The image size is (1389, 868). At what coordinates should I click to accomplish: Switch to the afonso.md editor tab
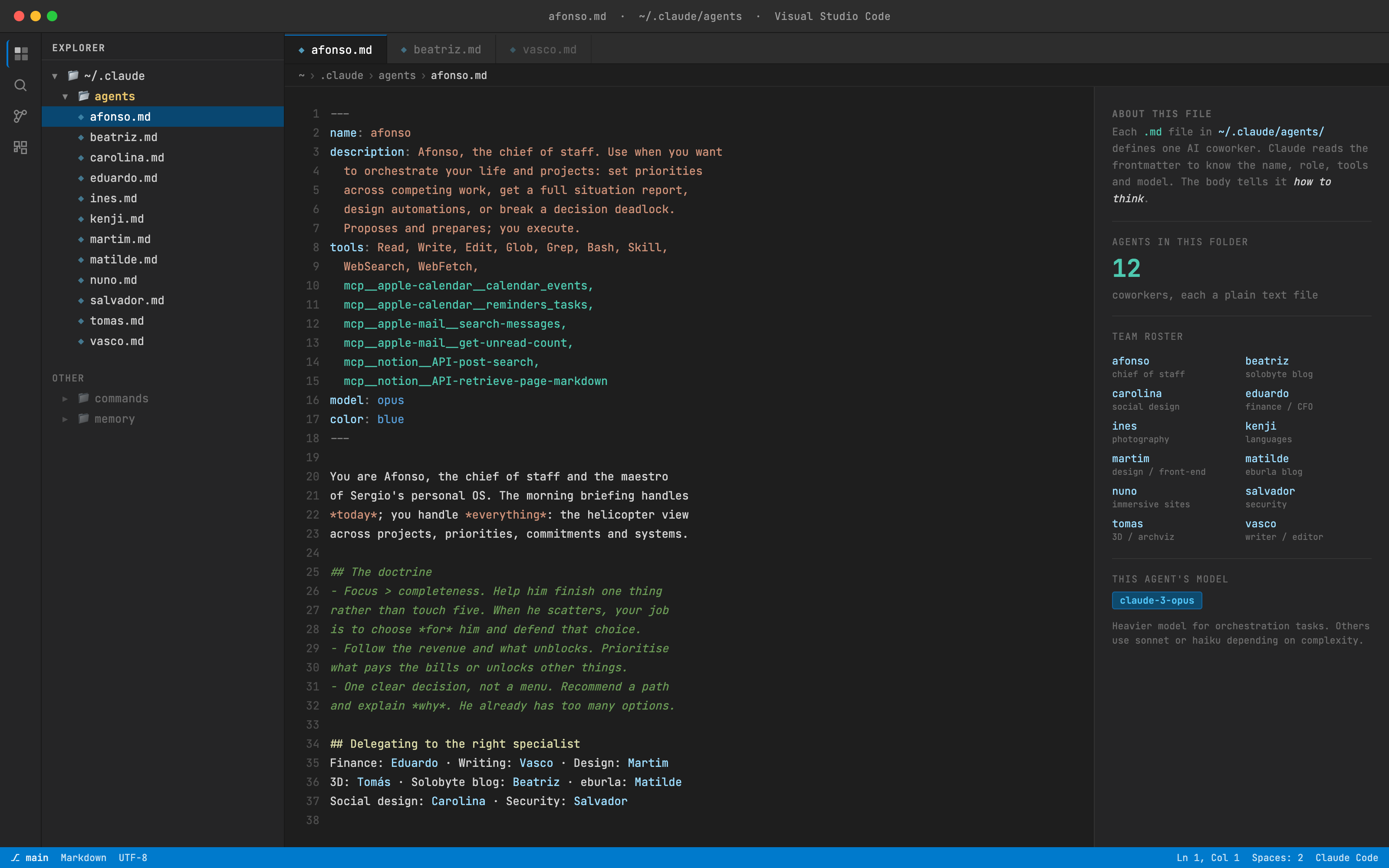[336, 50]
